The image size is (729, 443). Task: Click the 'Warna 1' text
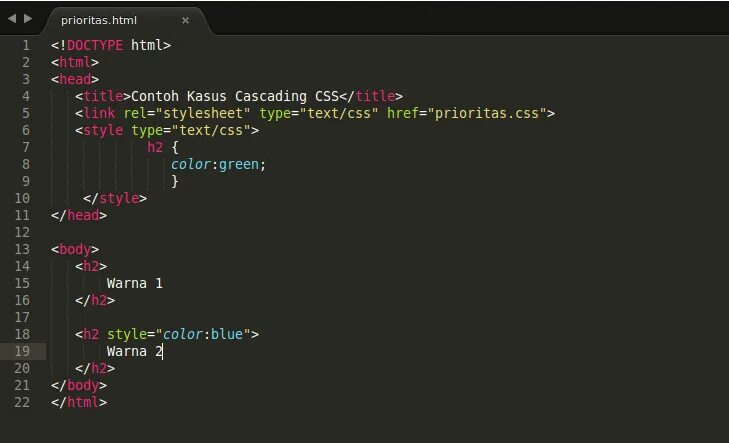[135, 284]
